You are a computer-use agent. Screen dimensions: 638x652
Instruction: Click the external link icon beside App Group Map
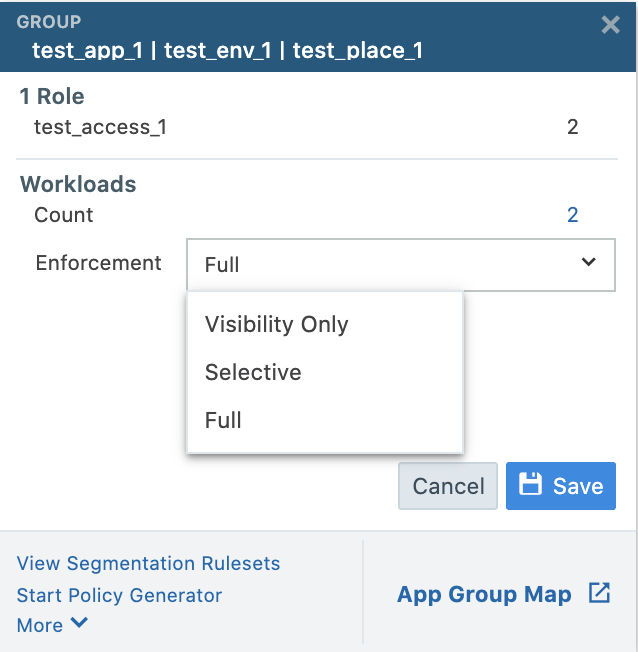(x=599, y=593)
